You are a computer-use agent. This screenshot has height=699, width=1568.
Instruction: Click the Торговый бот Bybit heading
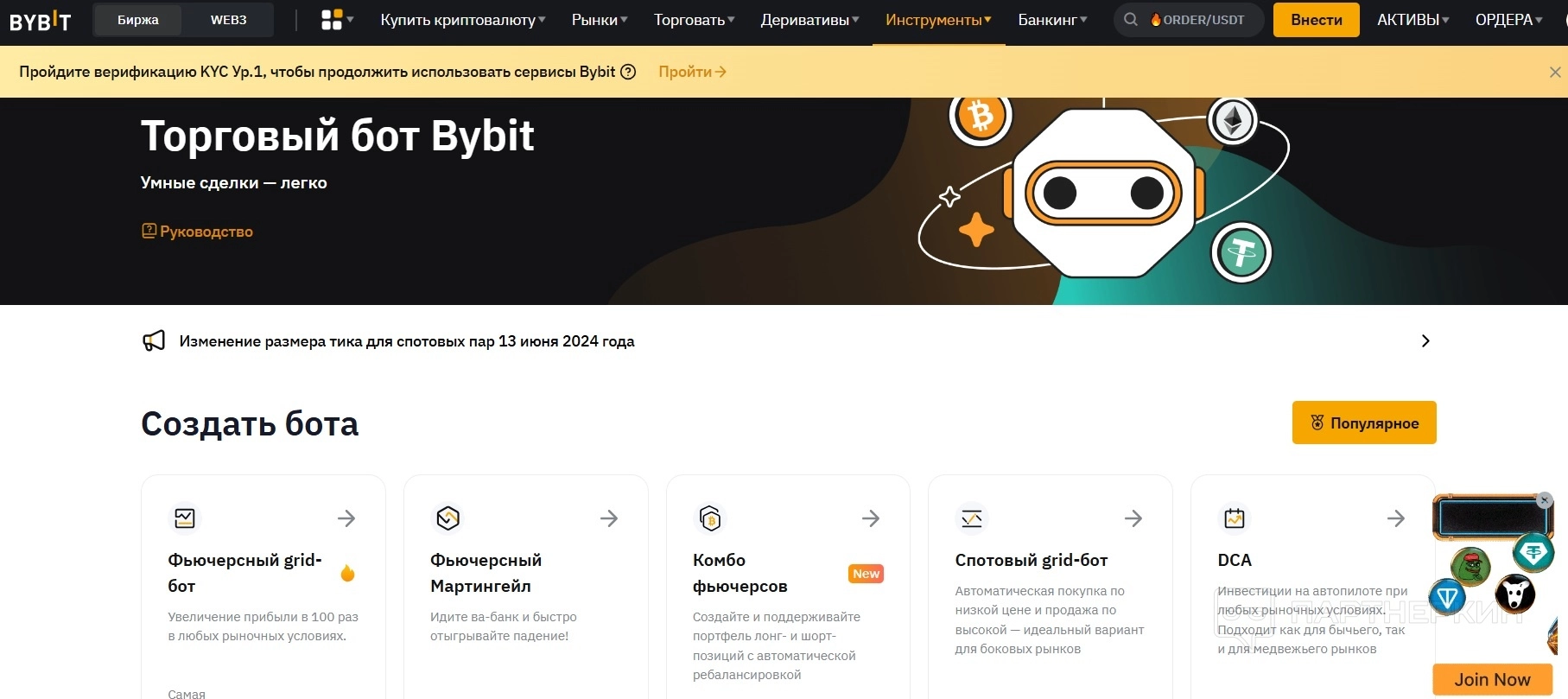point(338,136)
